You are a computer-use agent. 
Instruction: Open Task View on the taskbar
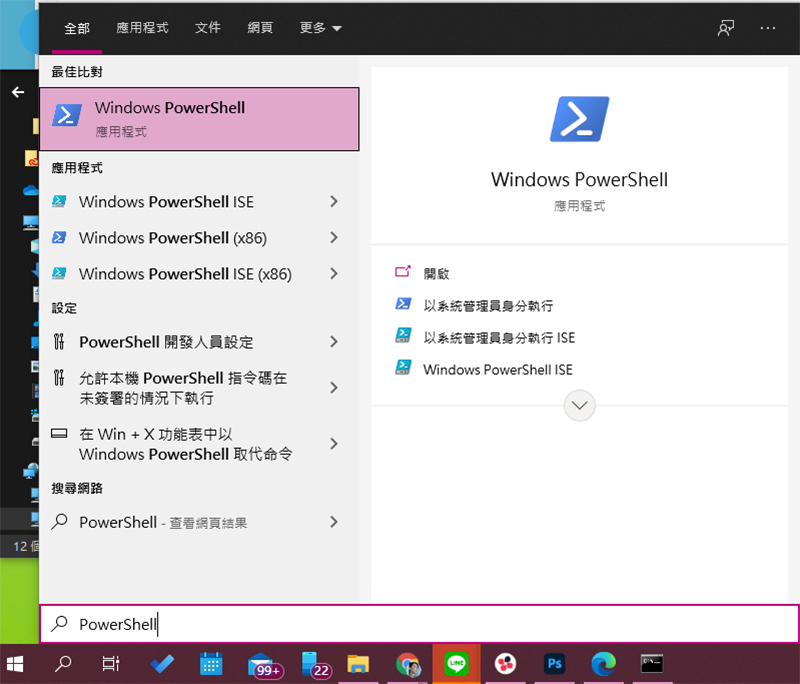coord(111,664)
